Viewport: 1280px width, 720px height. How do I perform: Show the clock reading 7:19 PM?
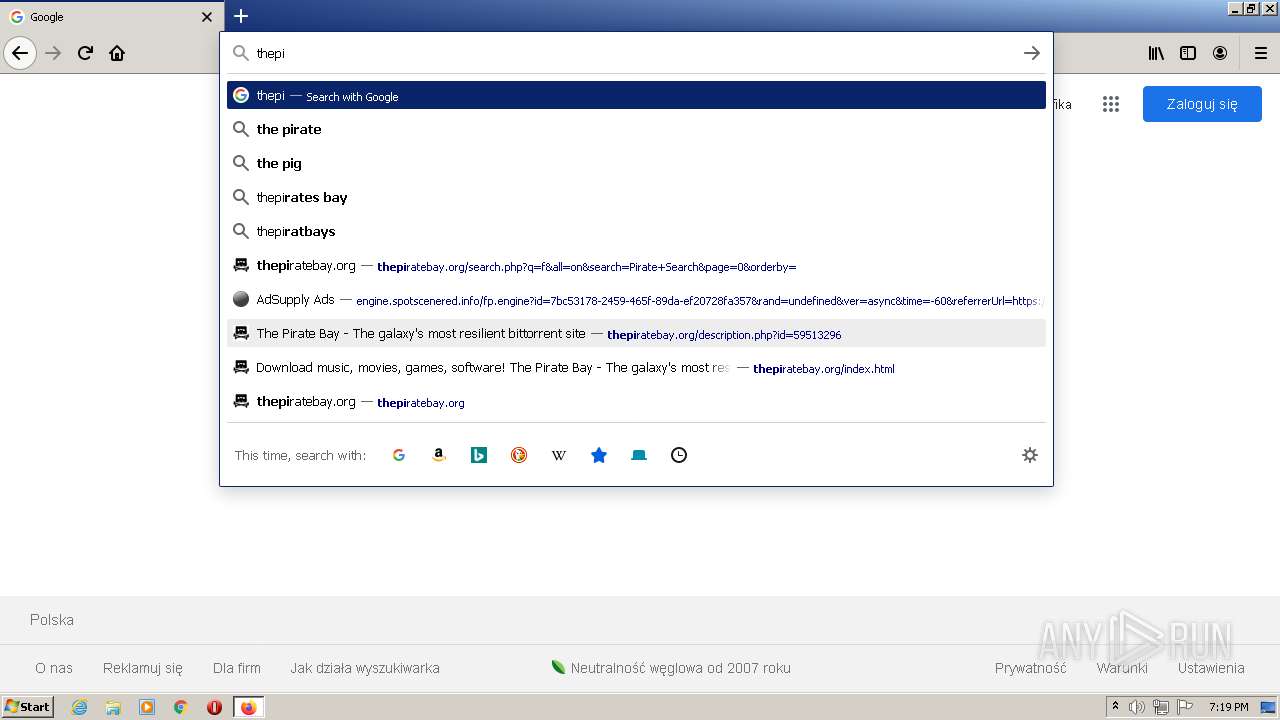(x=1229, y=707)
